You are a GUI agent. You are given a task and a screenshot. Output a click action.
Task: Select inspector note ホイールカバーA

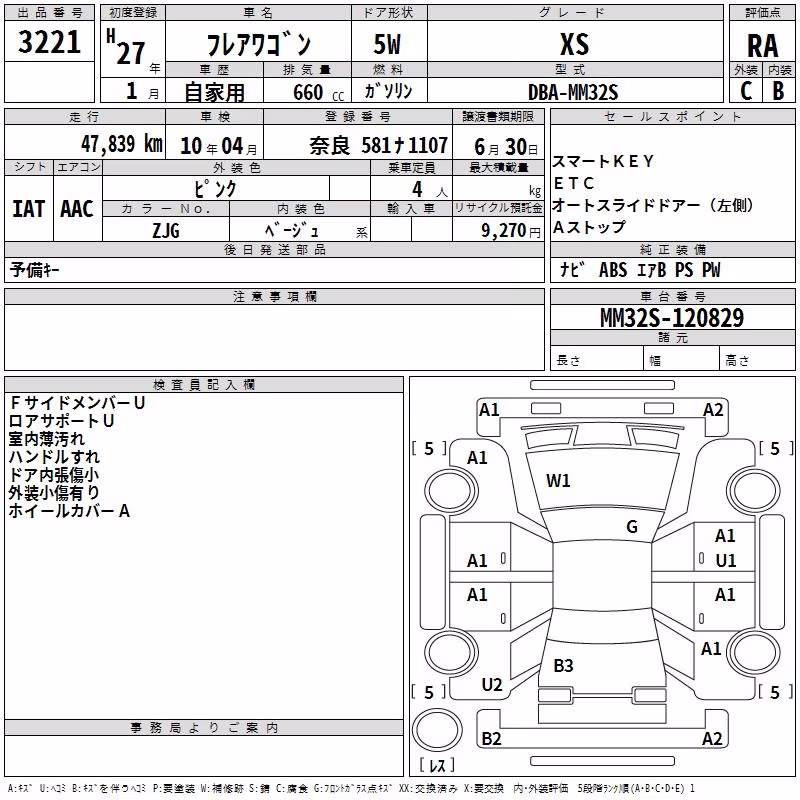click(x=69, y=511)
